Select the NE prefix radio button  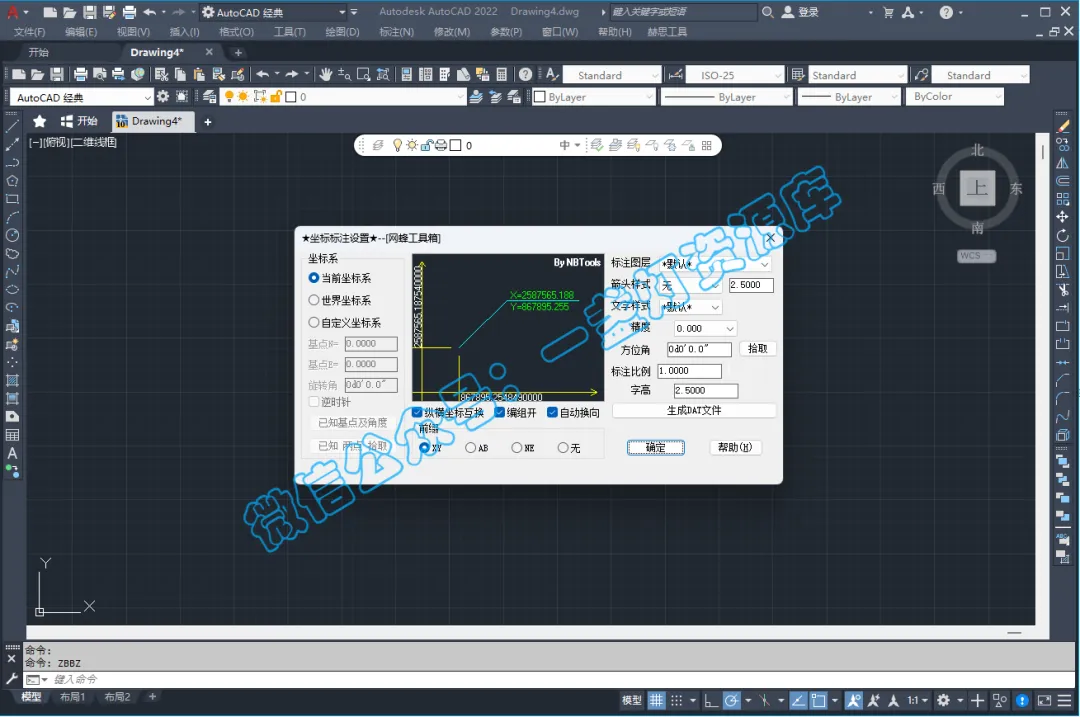[x=523, y=448]
